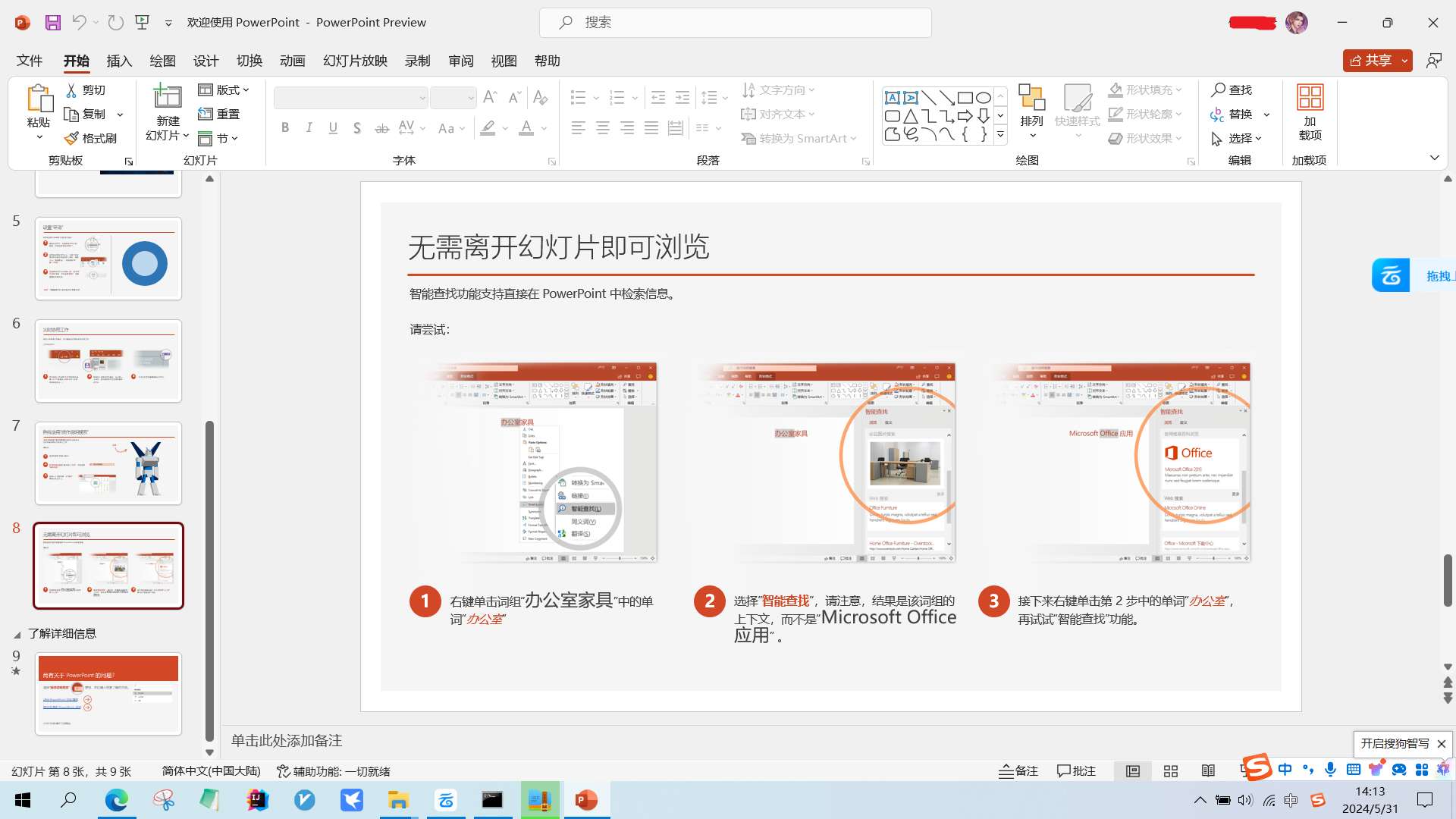This screenshot has width=1456, height=819.
Task: Collapse the 了解详细信息 section in slide panel
Action: click(x=17, y=634)
